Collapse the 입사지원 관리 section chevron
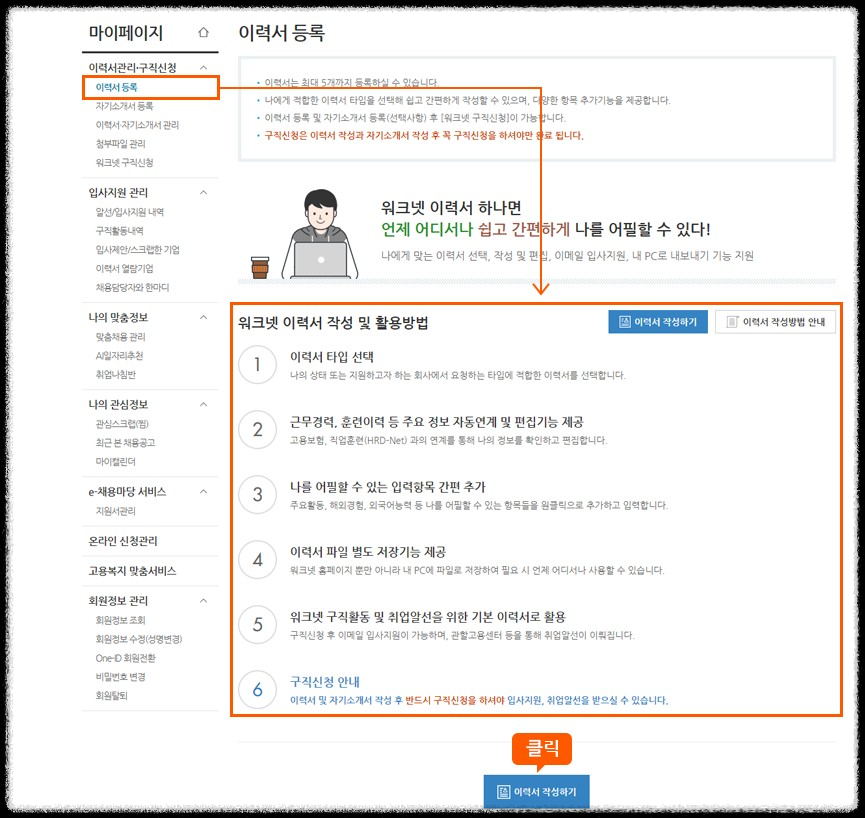 [204, 192]
